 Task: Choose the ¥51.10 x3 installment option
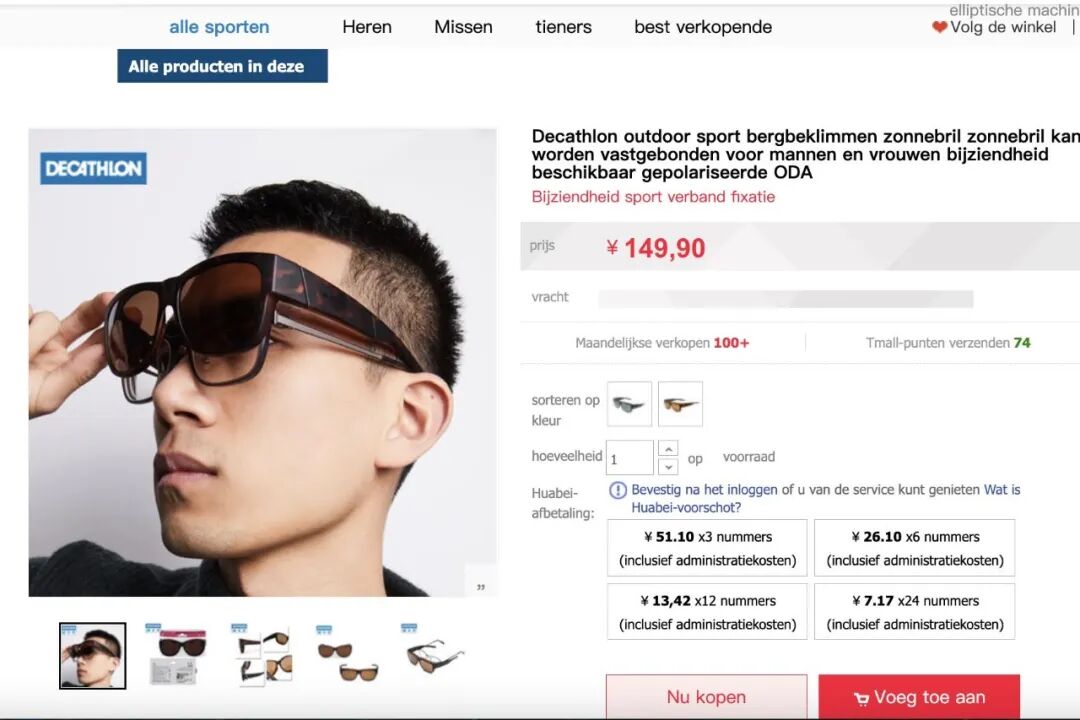click(707, 548)
